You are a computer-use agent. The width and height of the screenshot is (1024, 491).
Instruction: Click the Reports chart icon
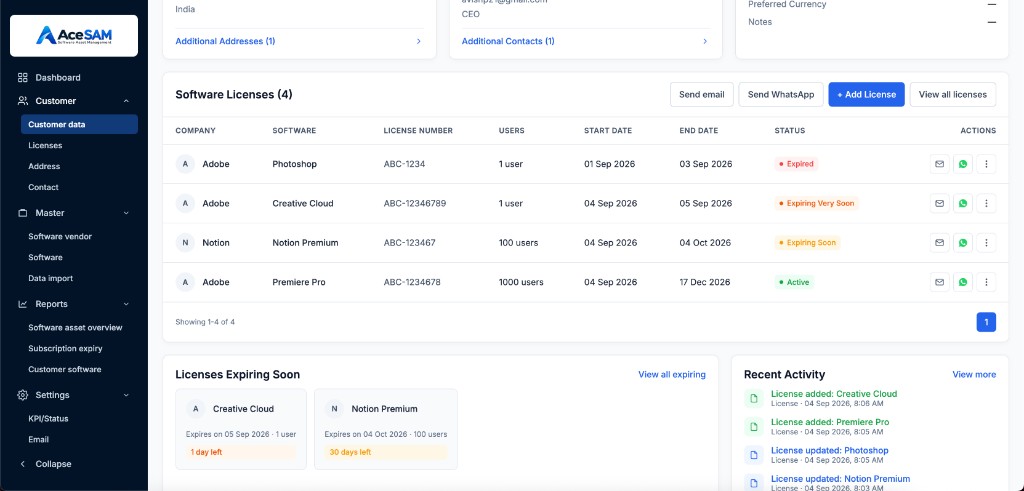[x=23, y=304]
